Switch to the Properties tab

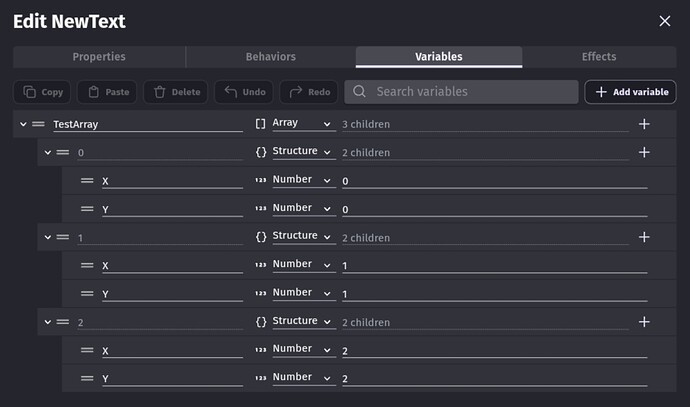pyautogui.click(x=99, y=57)
